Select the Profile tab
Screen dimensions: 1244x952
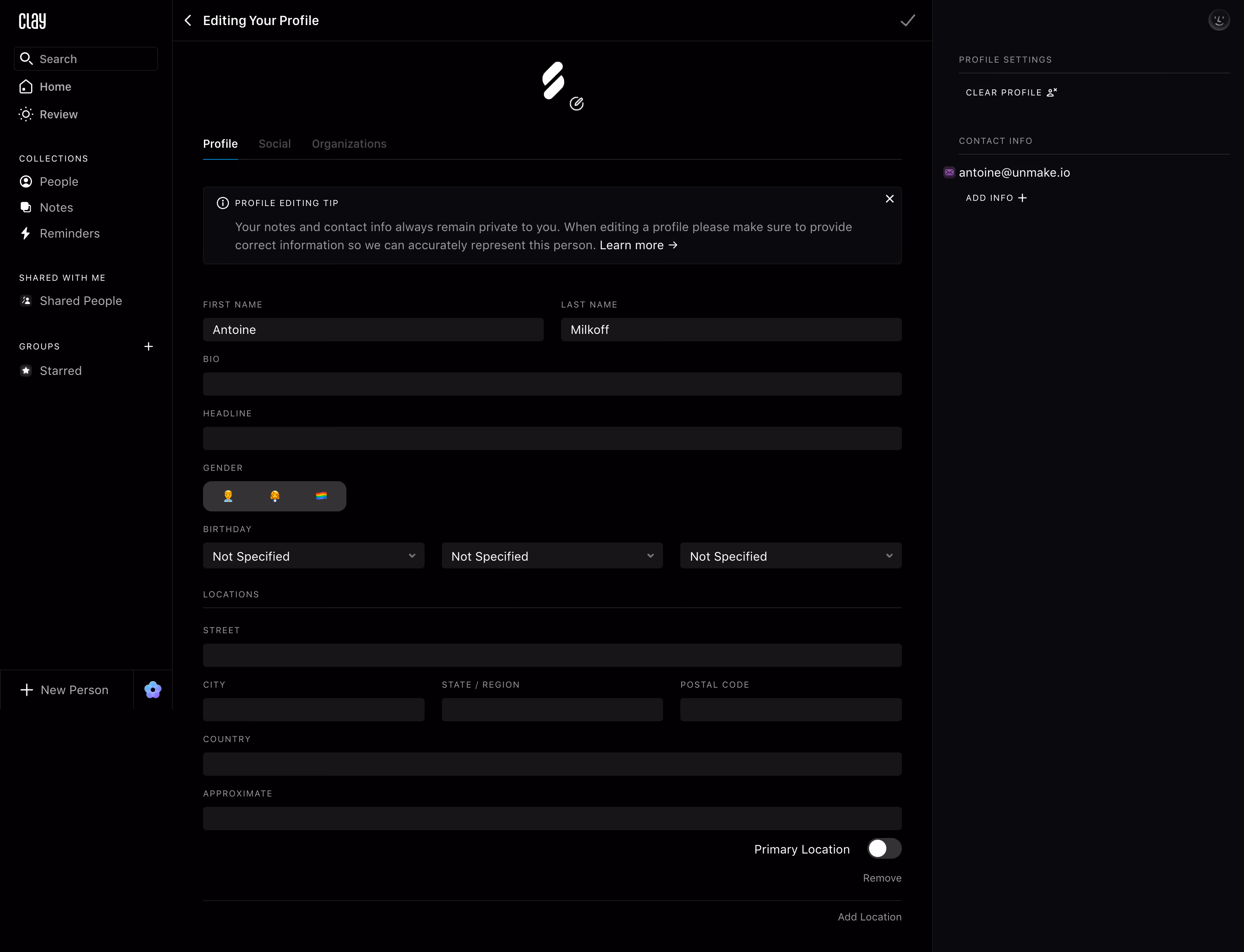pyautogui.click(x=220, y=144)
